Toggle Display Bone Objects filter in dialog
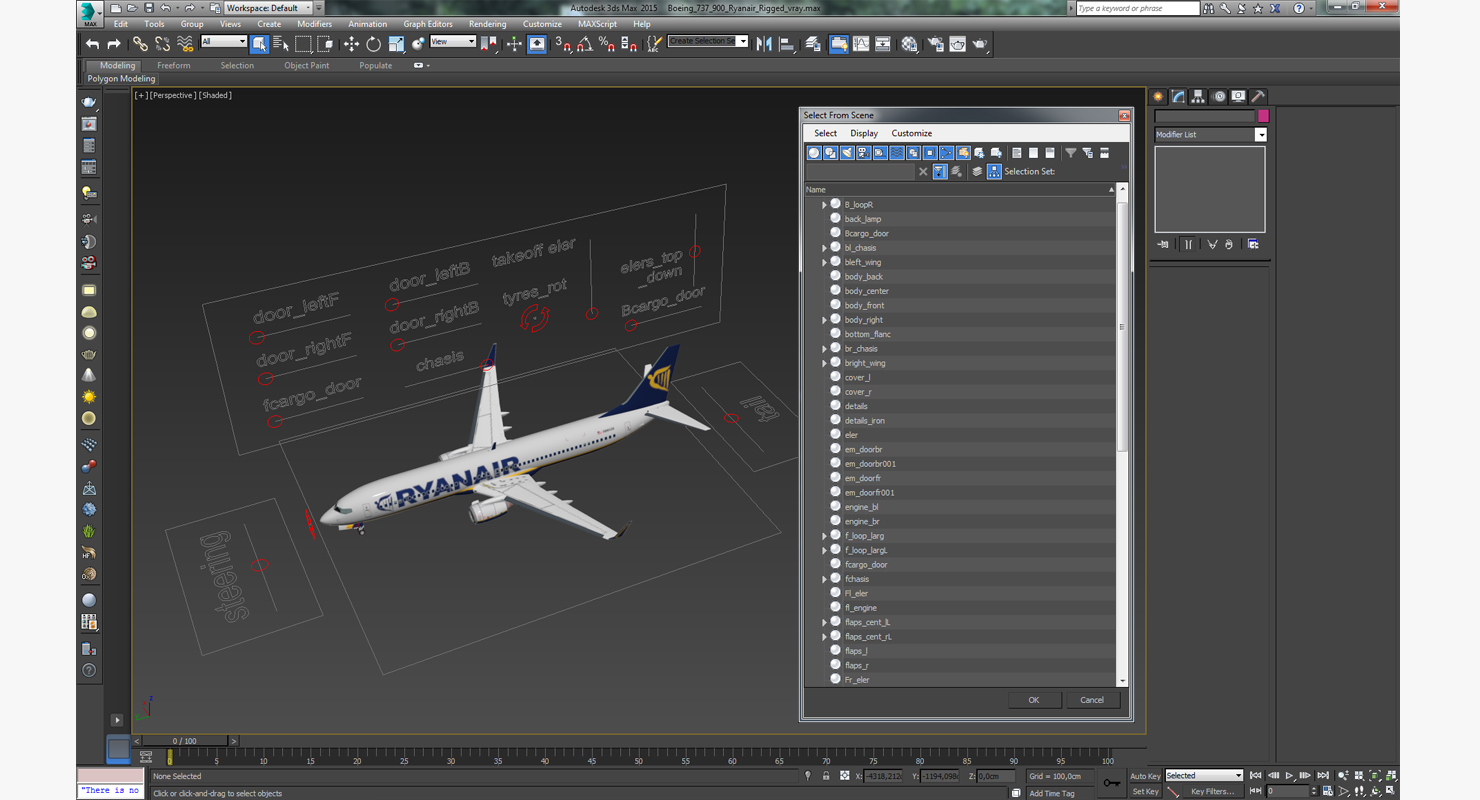This screenshot has height=800, width=1480. (x=946, y=153)
